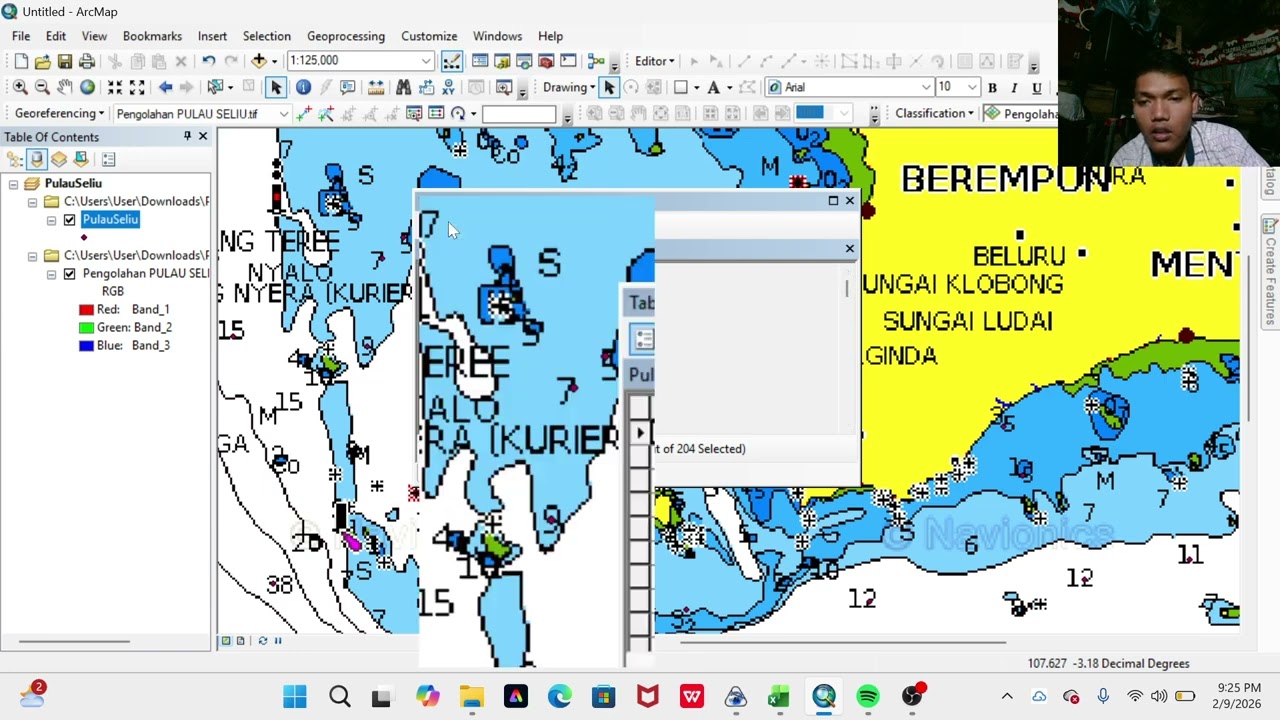Zoom to Full Extent globe
Viewport: 1280px width, 720px height.
[87, 87]
